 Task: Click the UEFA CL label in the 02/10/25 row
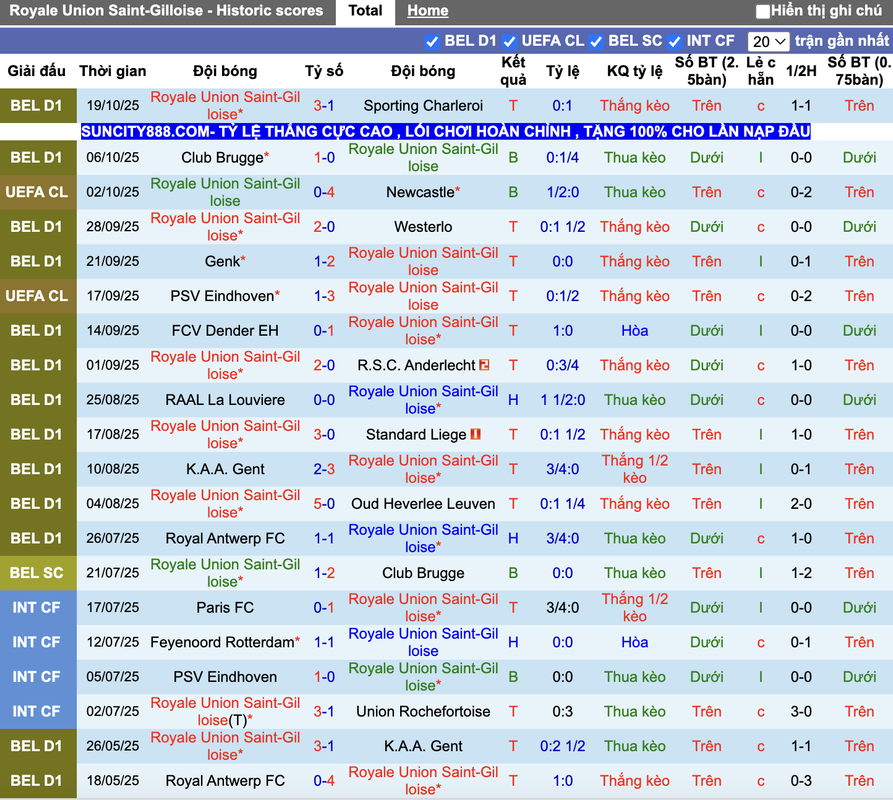tap(37, 192)
